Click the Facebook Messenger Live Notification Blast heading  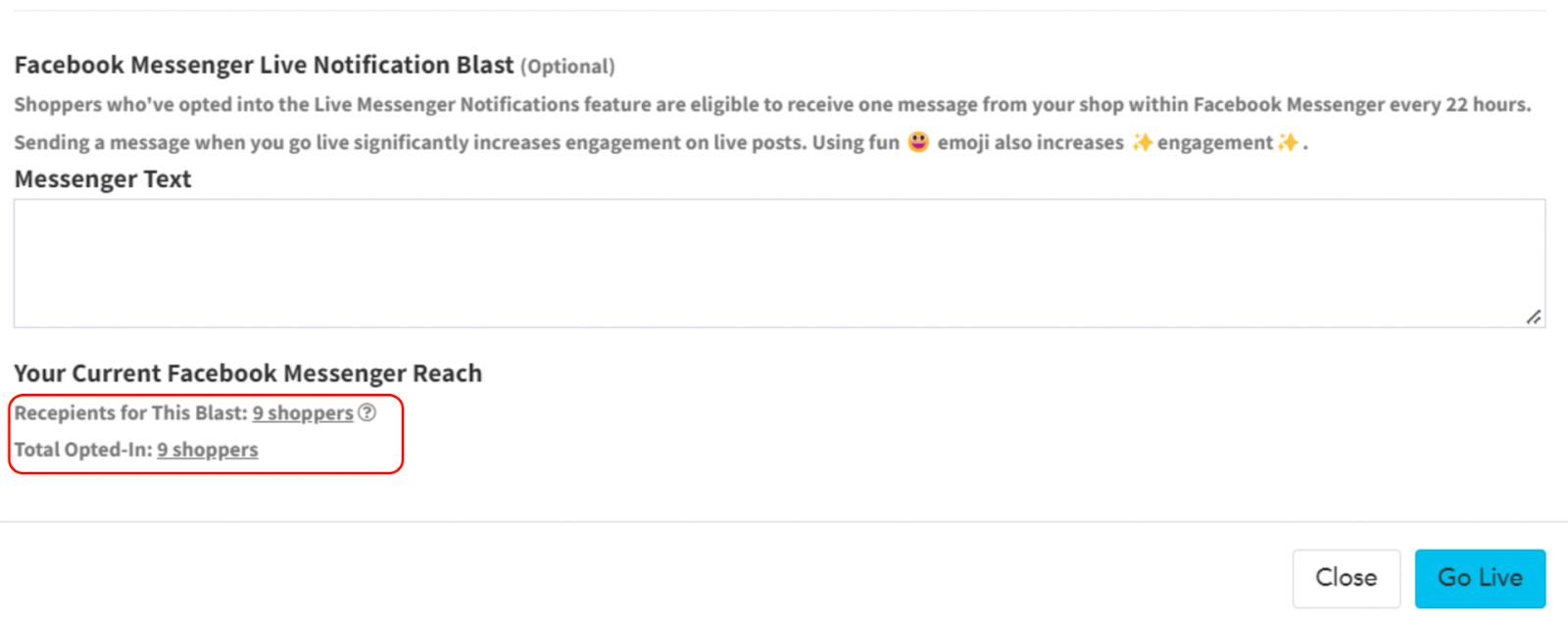[264, 65]
